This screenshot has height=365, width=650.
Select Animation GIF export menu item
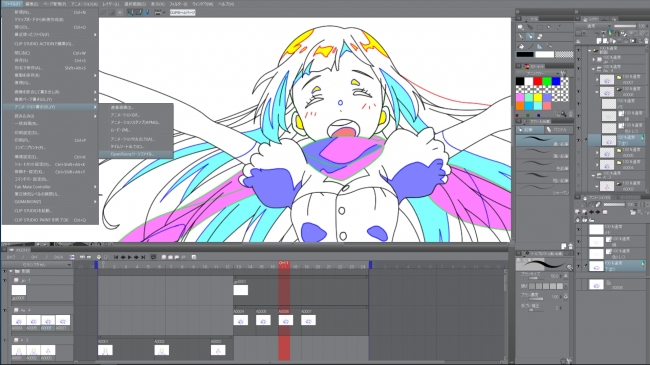click(136, 115)
